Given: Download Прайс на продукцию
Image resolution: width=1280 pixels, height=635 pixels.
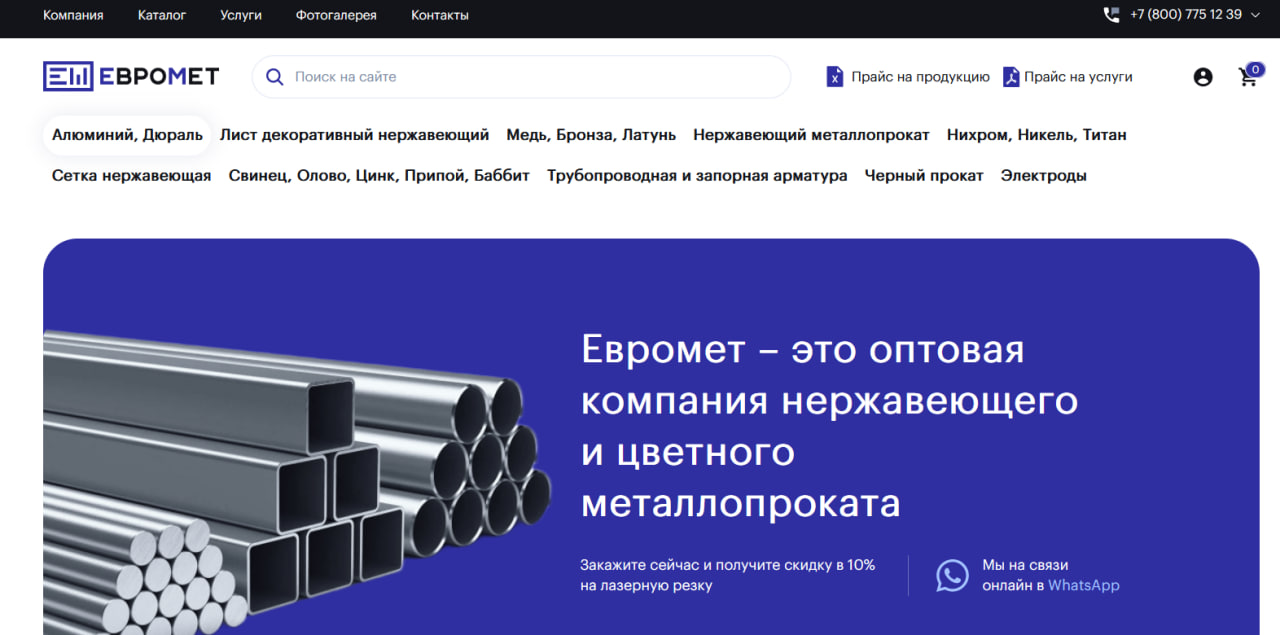Looking at the screenshot, I should 921,77.
